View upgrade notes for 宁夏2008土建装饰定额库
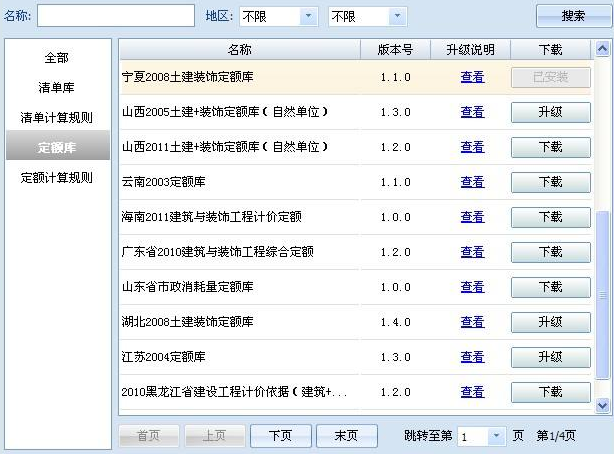 473,77
